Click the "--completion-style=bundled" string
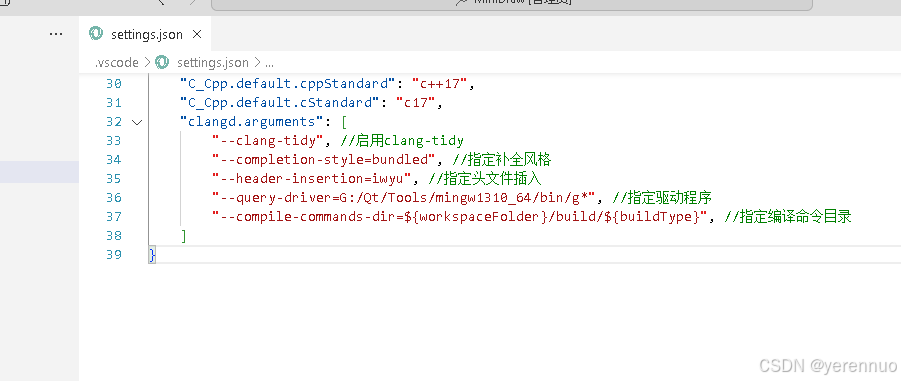This screenshot has width=901, height=381. tap(325, 160)
